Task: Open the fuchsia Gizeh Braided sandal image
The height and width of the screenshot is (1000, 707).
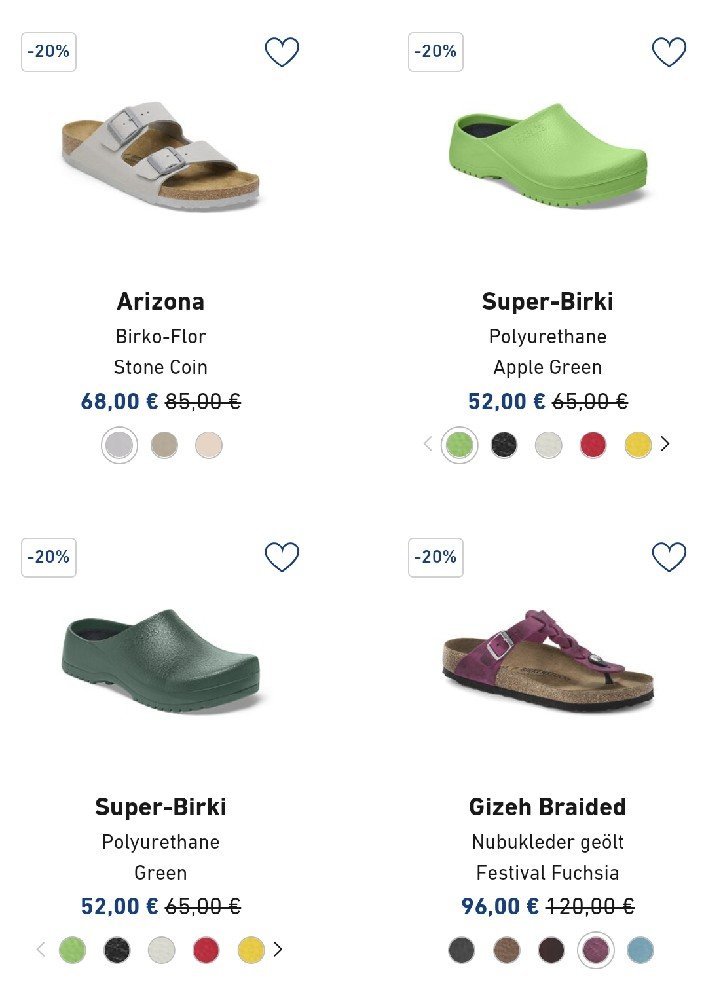Action: pyautogui.click(x=547, y=658)
